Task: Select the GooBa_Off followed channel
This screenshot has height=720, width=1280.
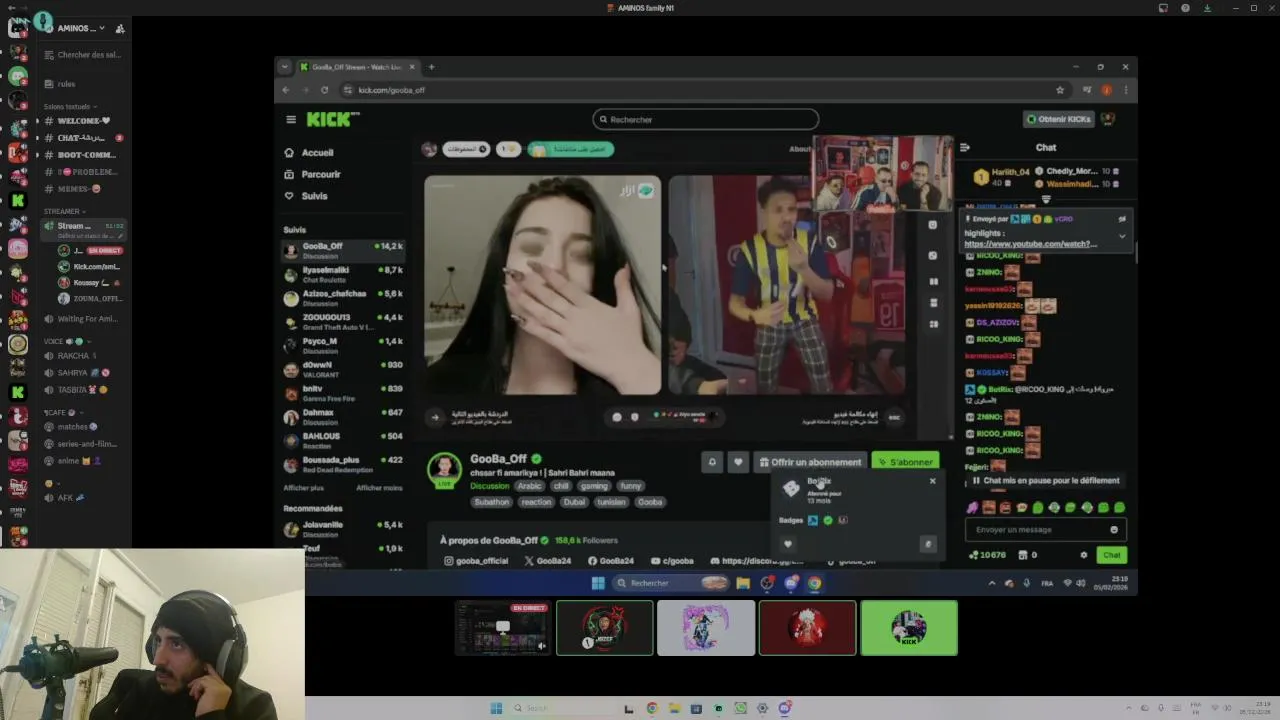Action: pos(343,250)
